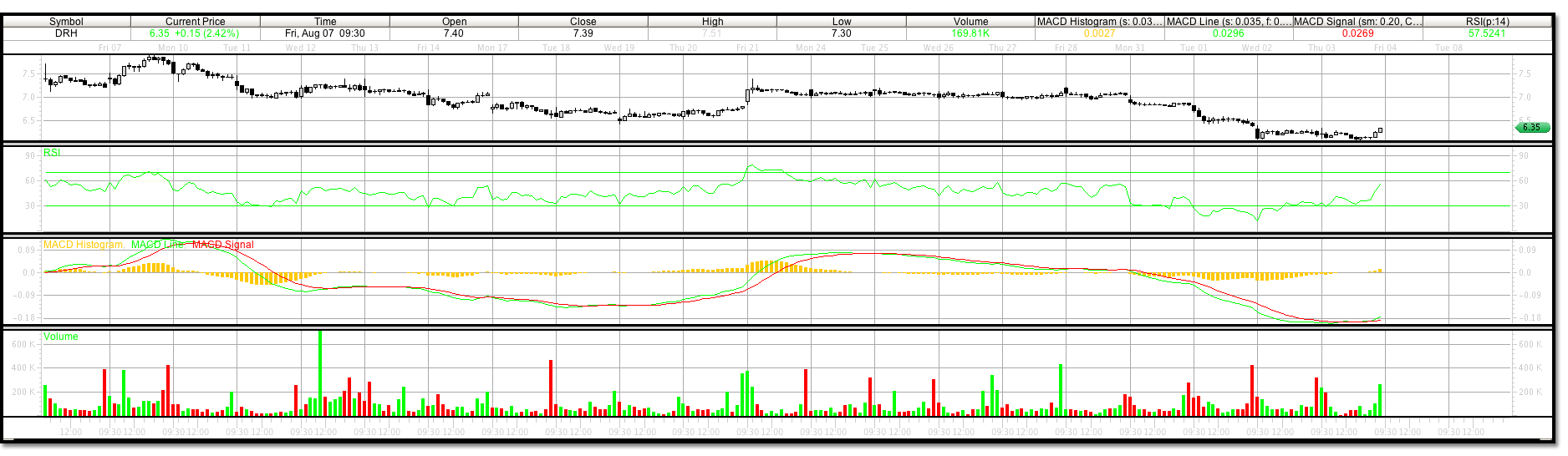Click the orange MACD Histogram legend label
The image size is (1568, 456).
[x=84, y=245]
